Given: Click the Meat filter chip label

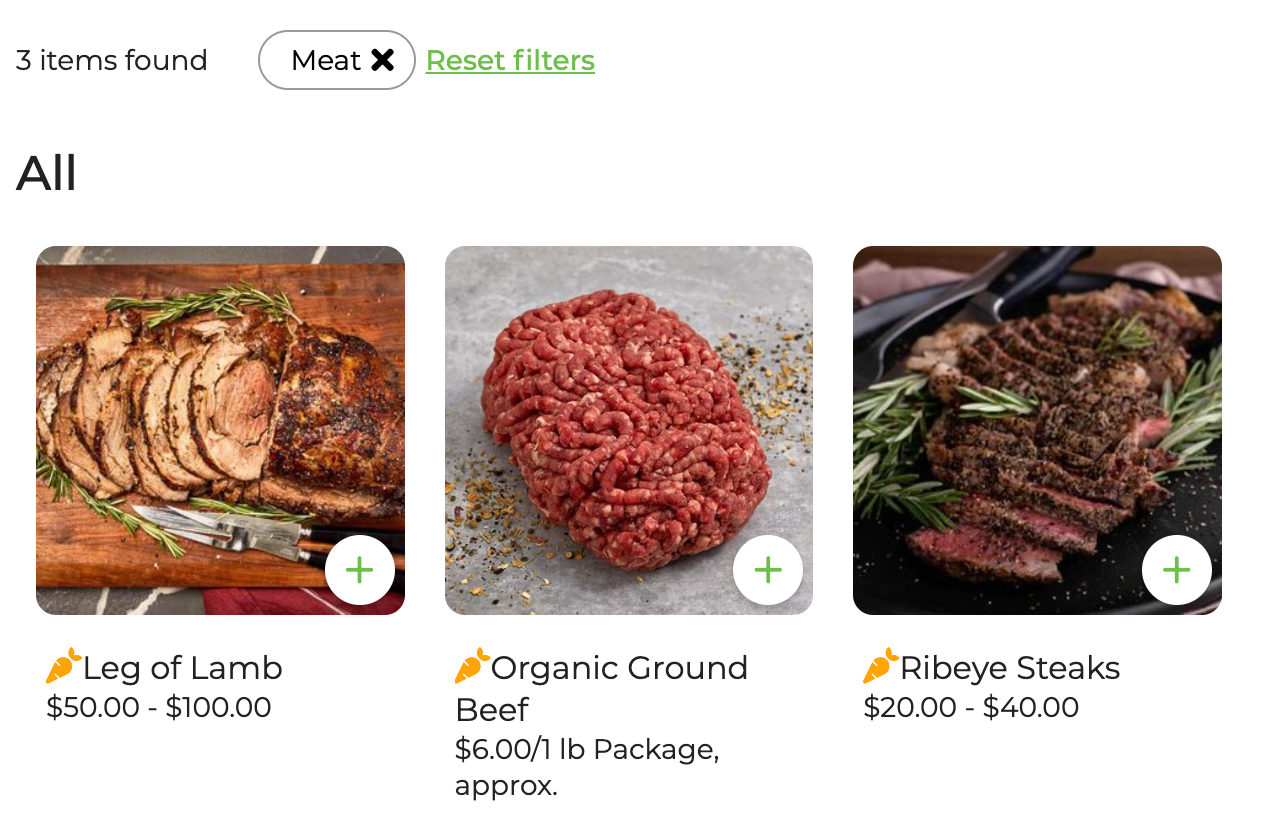Looking at the screenshot, I should [x=325, y=61].
